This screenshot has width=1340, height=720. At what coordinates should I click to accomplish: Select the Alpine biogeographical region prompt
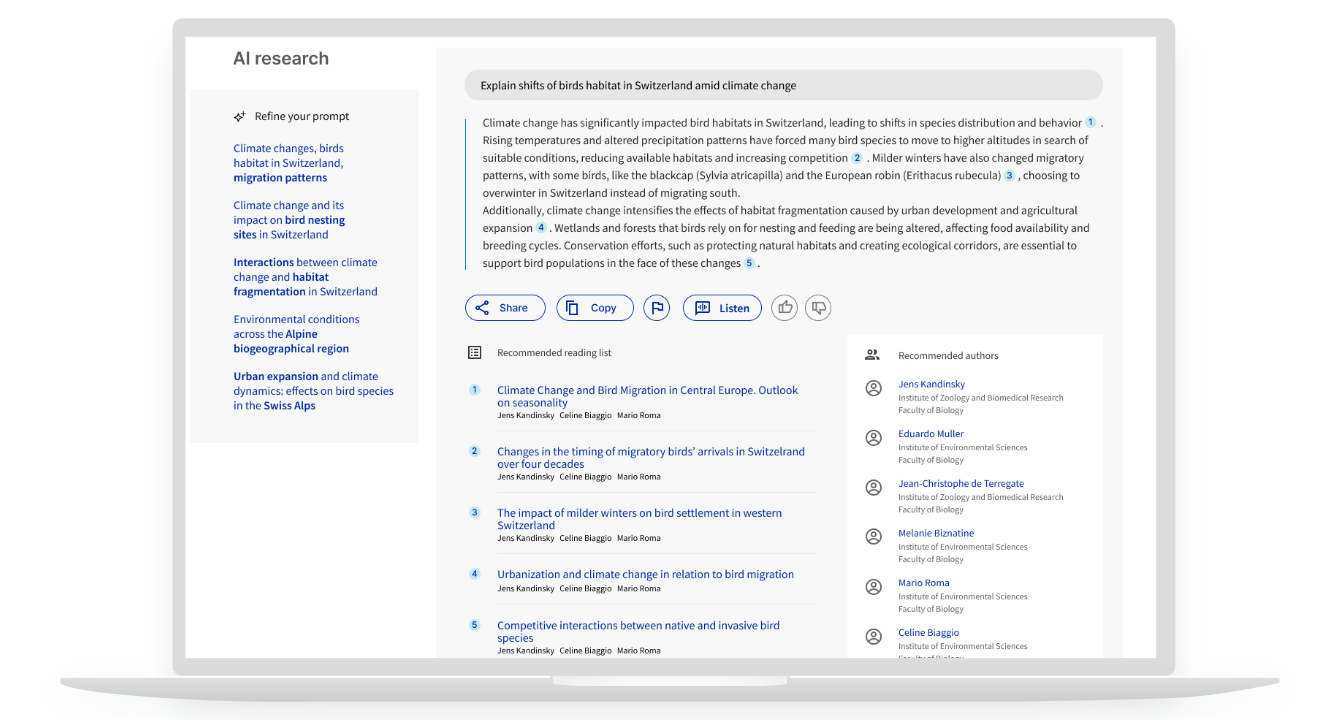pos(296,334)
